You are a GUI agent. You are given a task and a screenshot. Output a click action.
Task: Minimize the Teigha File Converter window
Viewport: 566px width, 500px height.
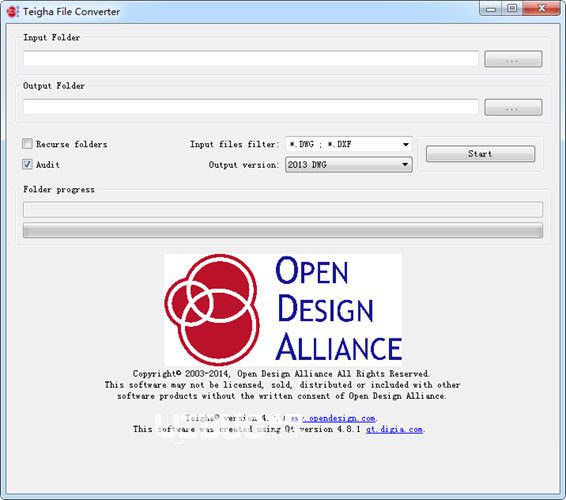[x=491, y=9]
